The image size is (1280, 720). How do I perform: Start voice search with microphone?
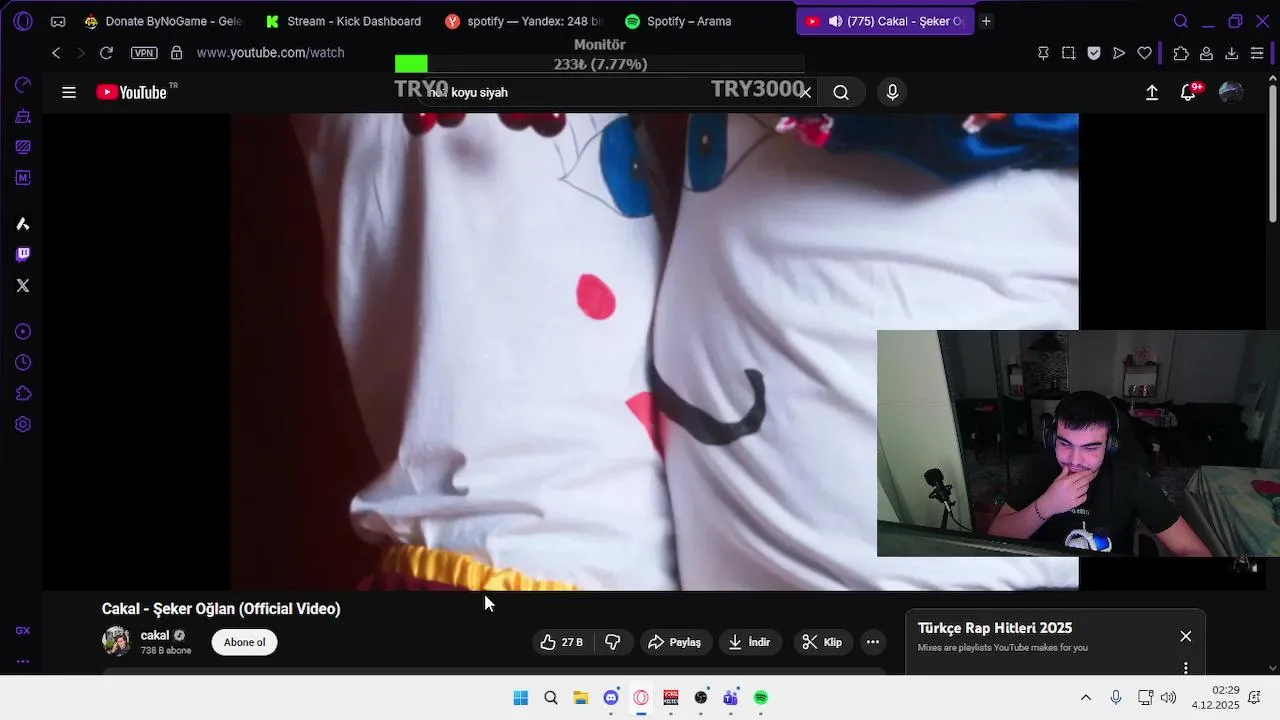pos(892,92)
